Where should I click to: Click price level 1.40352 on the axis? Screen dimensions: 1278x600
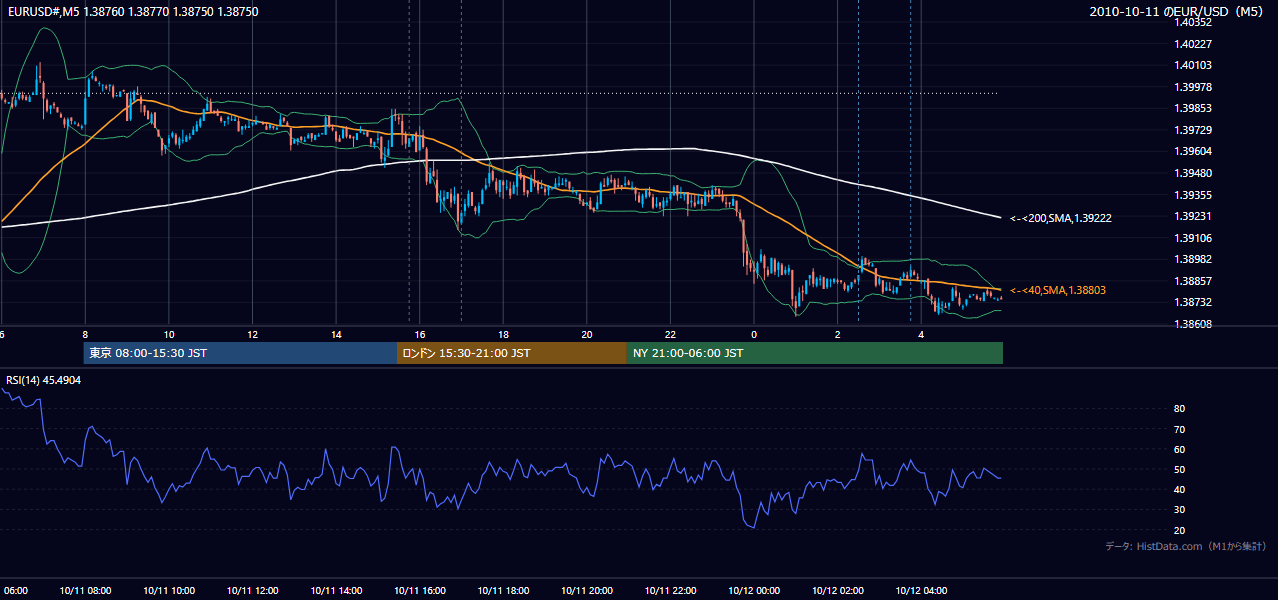(1193, 22)
